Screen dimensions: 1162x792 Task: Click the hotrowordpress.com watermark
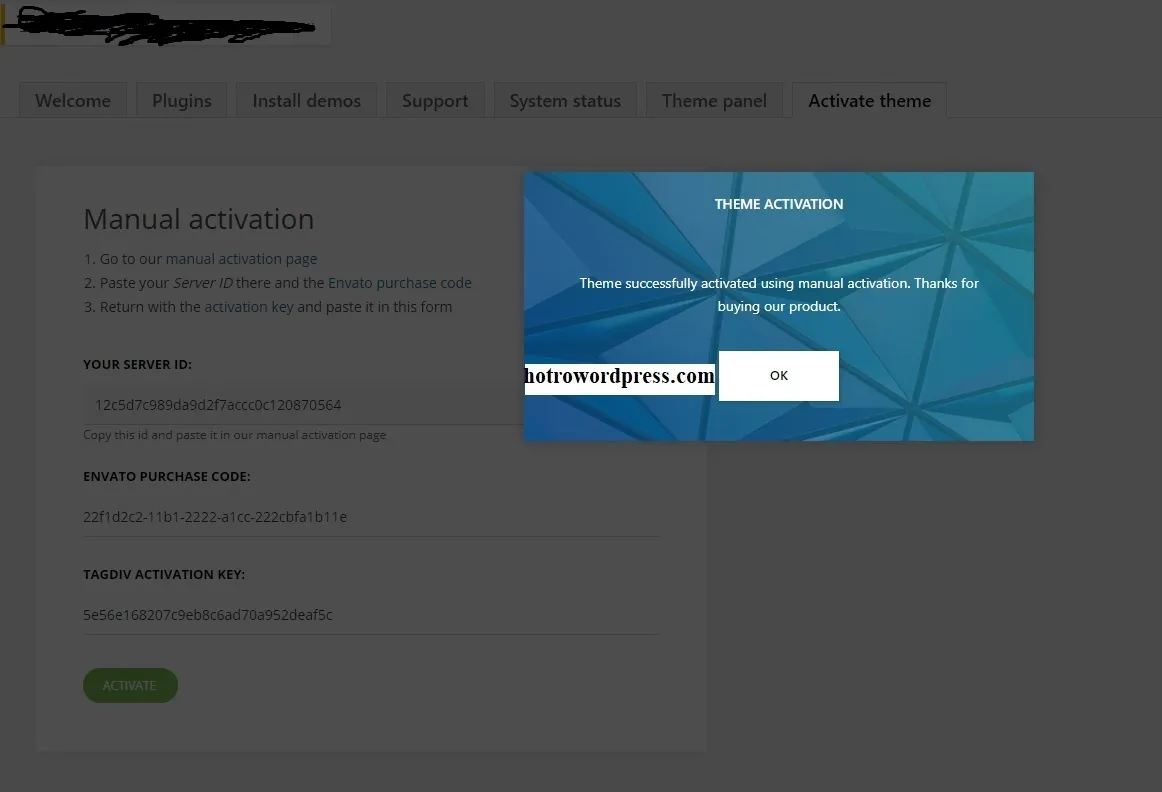coord(617,375)
